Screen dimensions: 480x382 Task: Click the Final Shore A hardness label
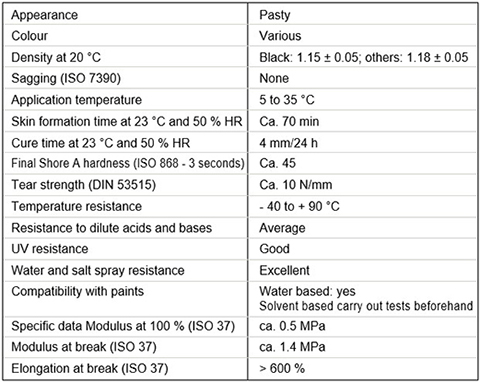tap(128, 163)
